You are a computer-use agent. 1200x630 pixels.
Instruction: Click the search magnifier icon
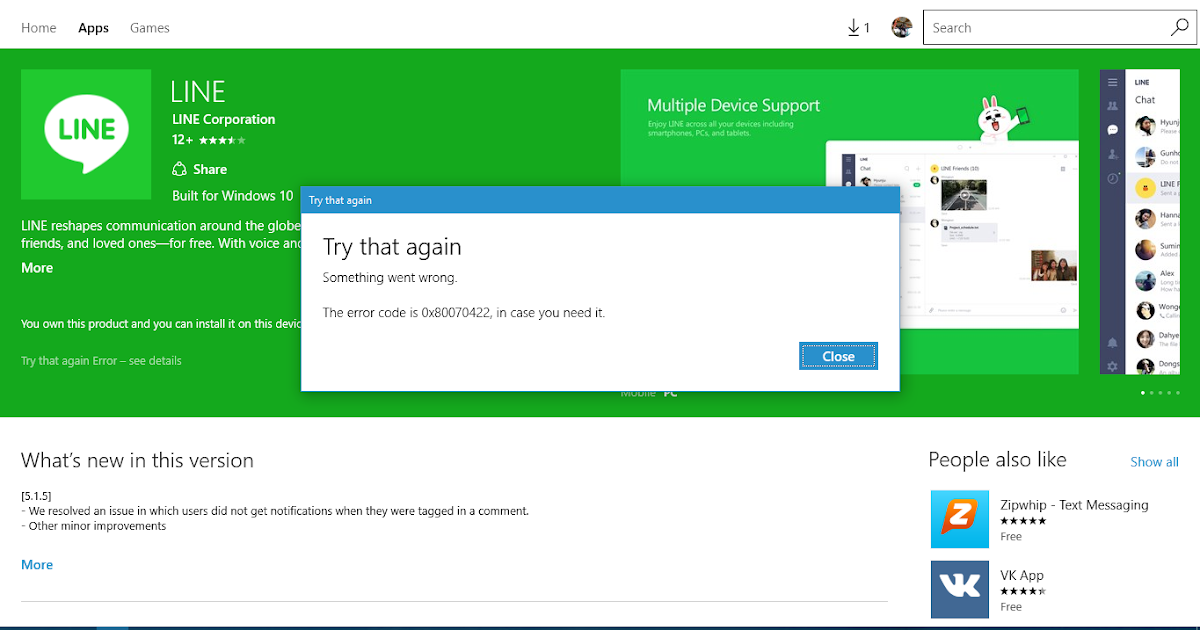[1180, 27]
